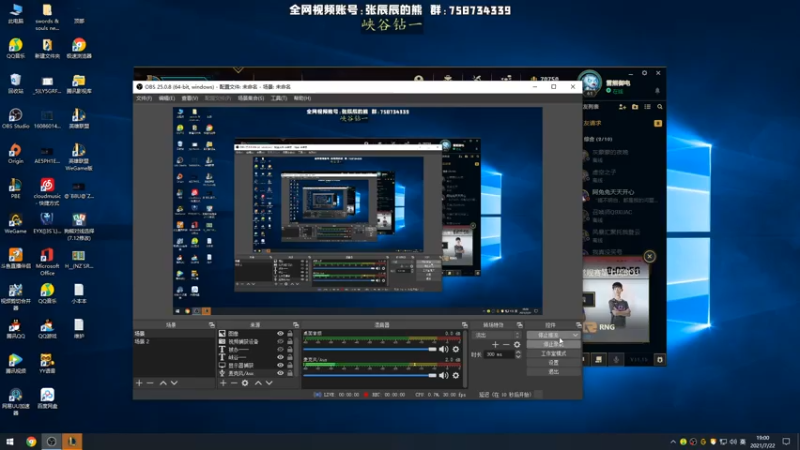Remove the selected source with the minus icon
800x450 pixels.
pos(234,383)
